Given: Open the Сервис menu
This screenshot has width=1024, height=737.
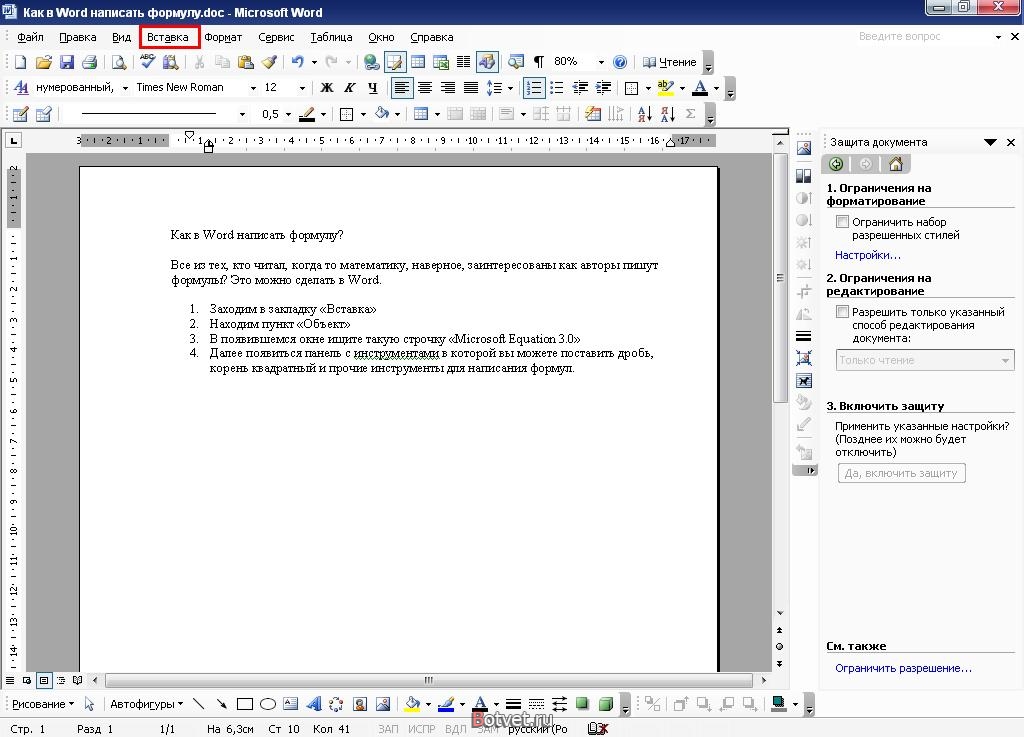Looking at the screenshot, I should (276, 37).
